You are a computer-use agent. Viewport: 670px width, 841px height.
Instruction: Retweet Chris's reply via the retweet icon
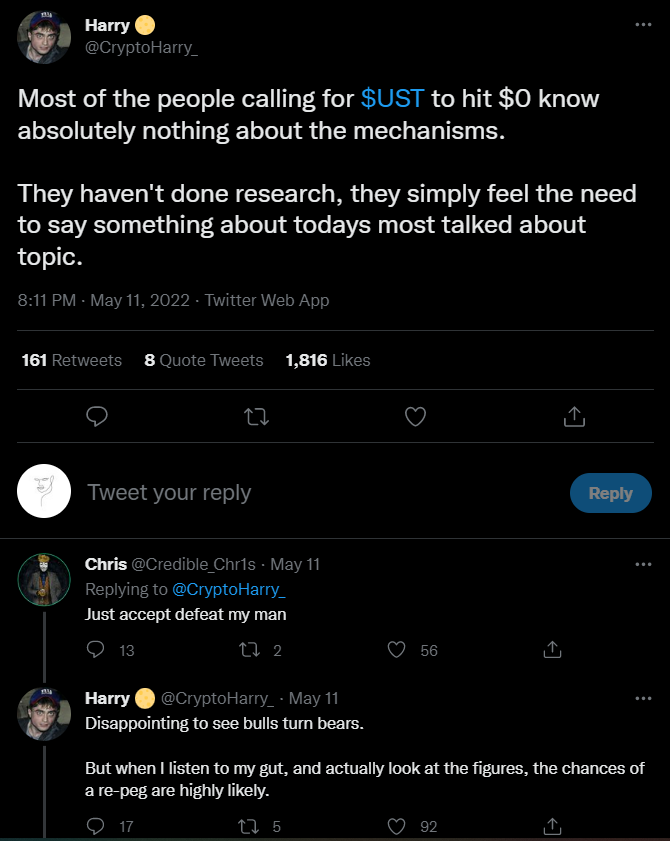pyautogui.click(x=252, y=650)
